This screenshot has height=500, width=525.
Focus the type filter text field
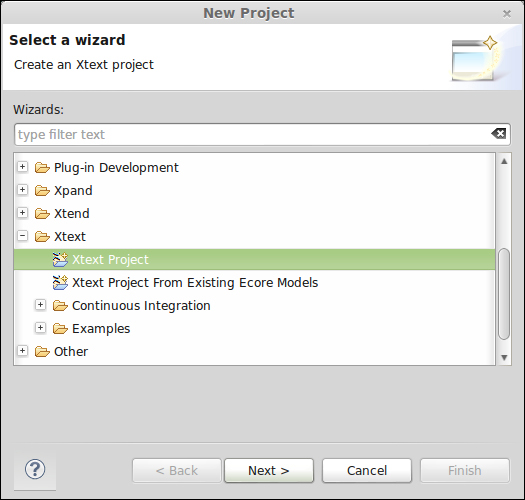pyautogui.click(x=251, y=134)
